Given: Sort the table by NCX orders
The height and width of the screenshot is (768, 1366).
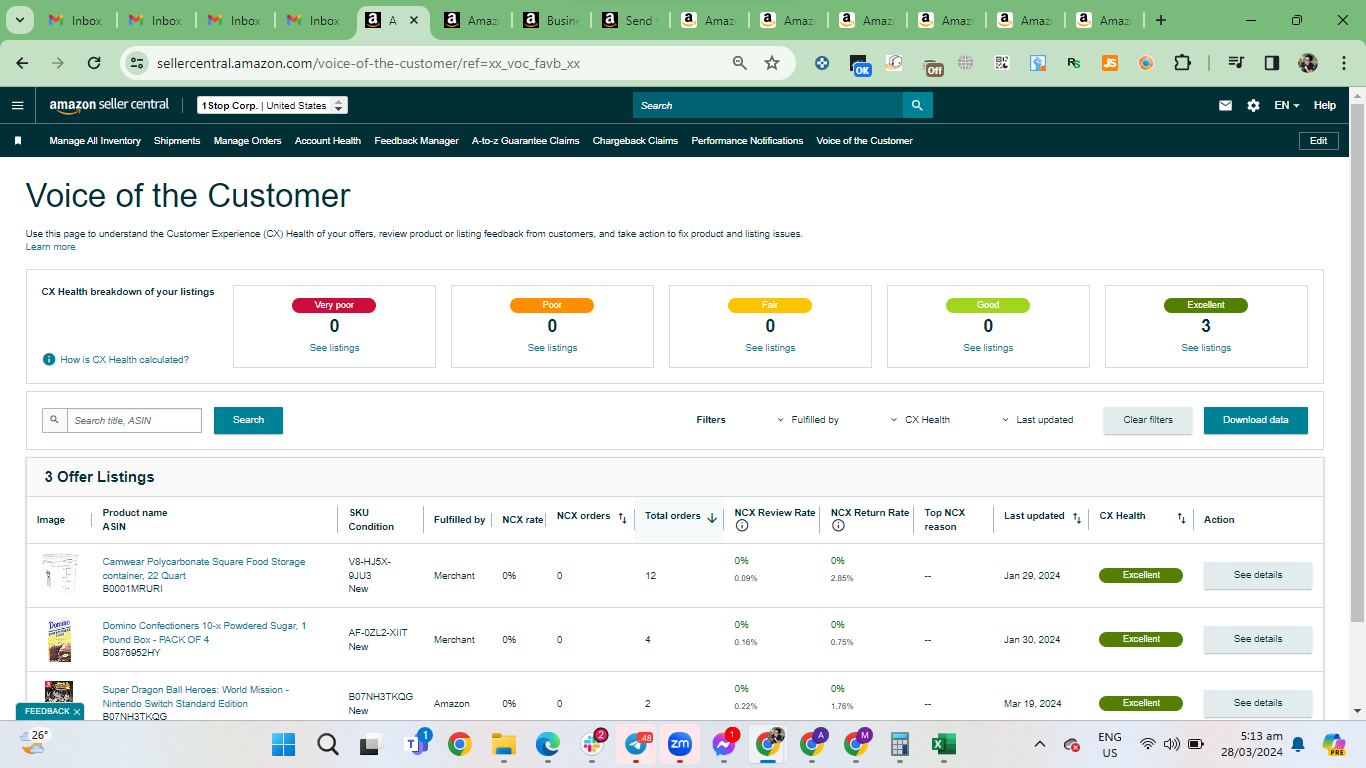Looking at the screenshot, I should pos(622,518).
